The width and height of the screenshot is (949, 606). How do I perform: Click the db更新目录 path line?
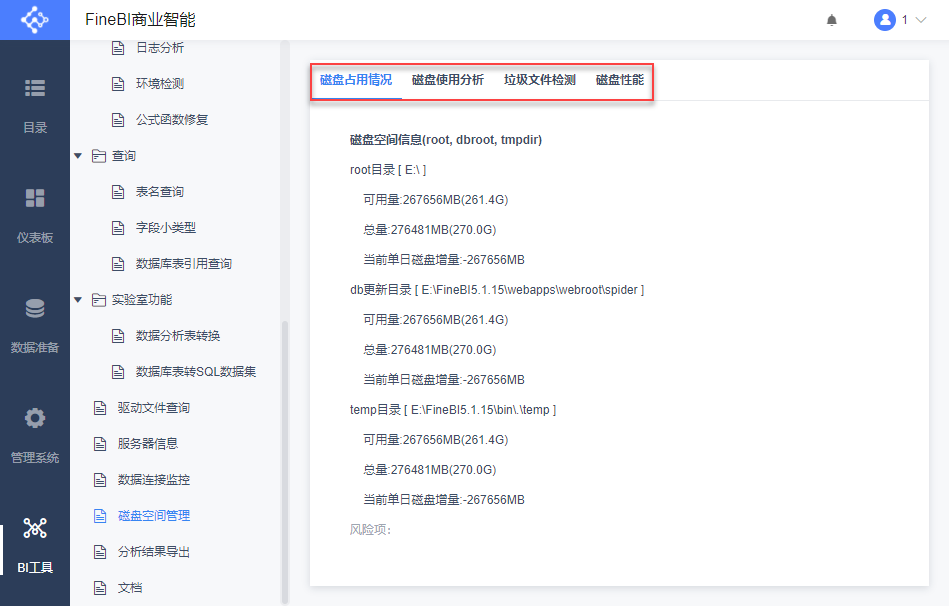[x=497, y=290]
